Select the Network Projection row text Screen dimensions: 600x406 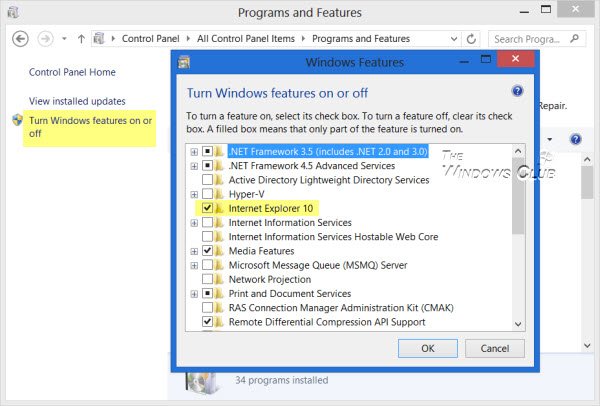(270, 279)
